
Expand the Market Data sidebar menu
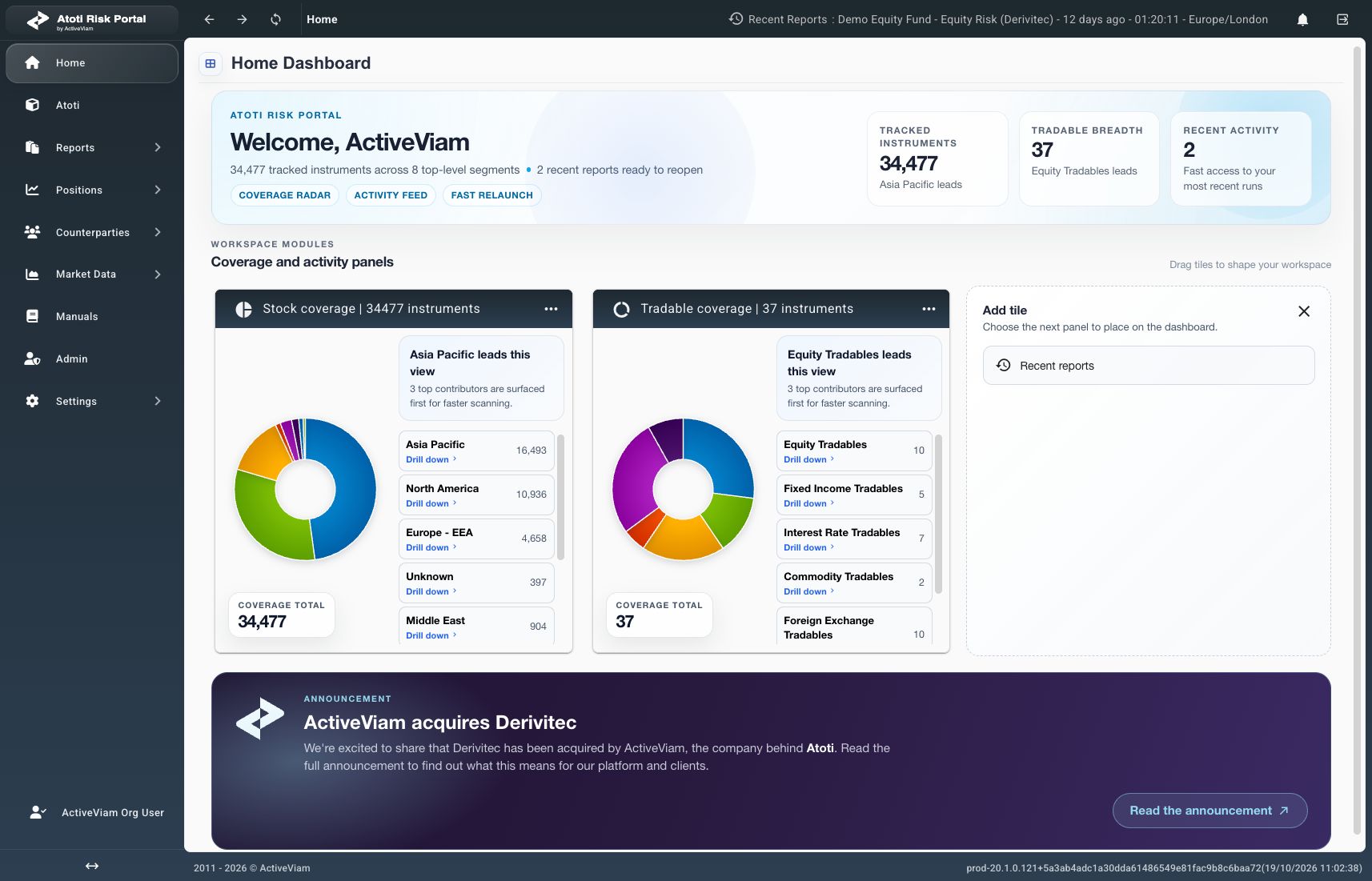coord(158,274)
